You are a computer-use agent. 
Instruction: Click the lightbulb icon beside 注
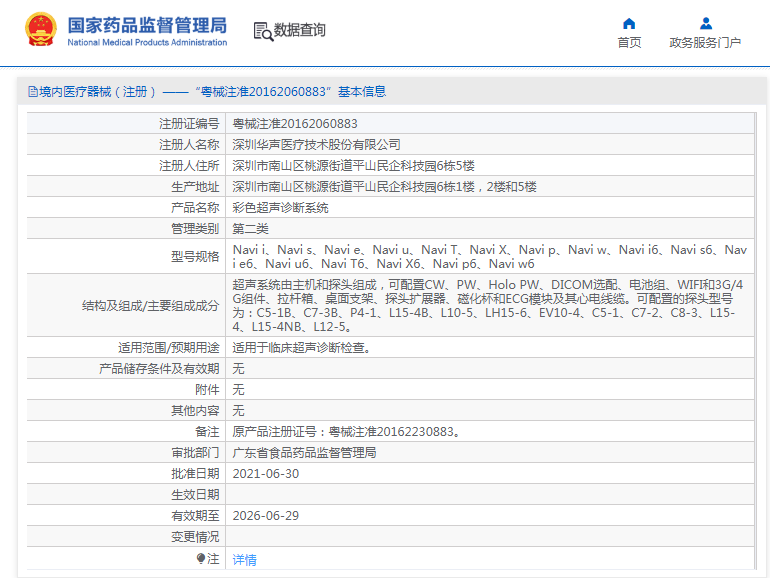tap(200, 558)
